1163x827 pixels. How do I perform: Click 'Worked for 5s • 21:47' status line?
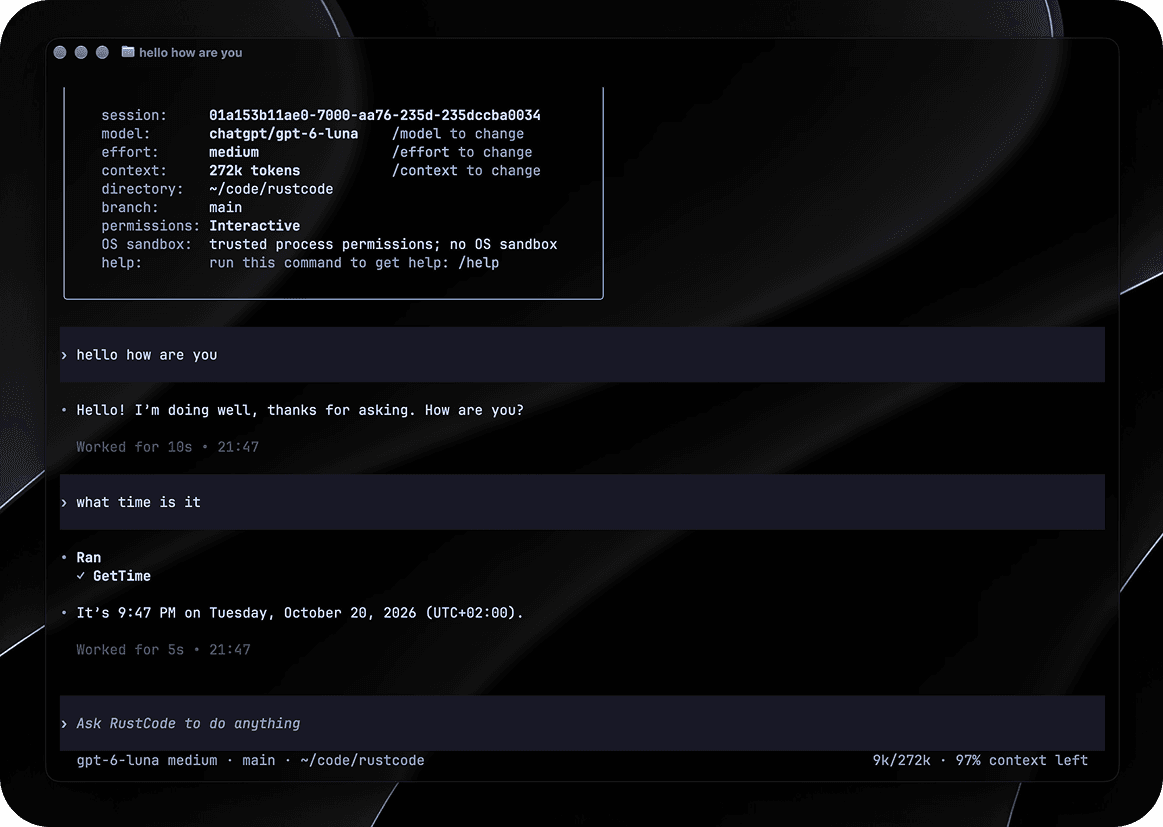click(163, 650)
